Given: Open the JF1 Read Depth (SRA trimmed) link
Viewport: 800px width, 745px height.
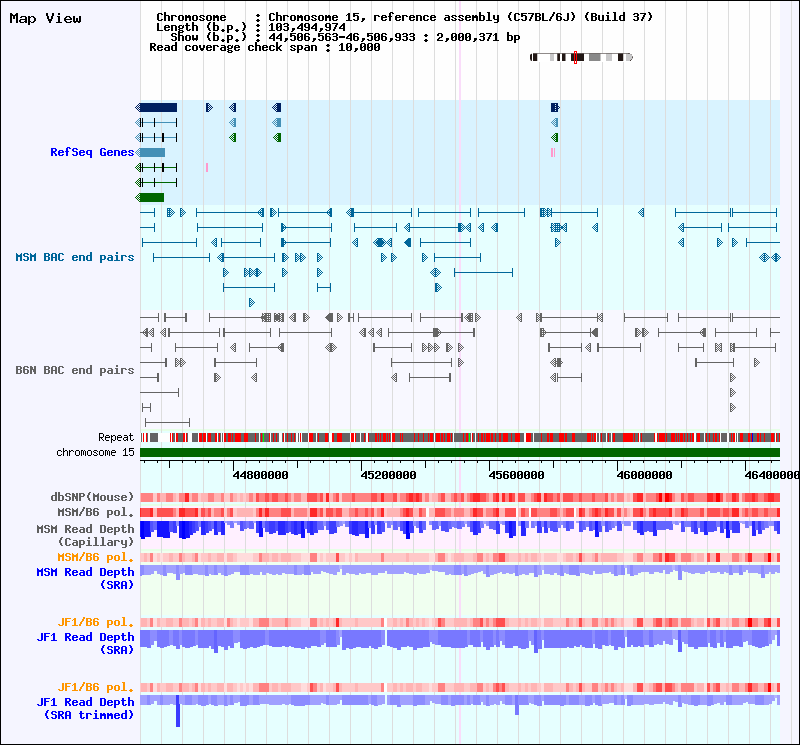Looking at the screenshot, I should (85, 708).
